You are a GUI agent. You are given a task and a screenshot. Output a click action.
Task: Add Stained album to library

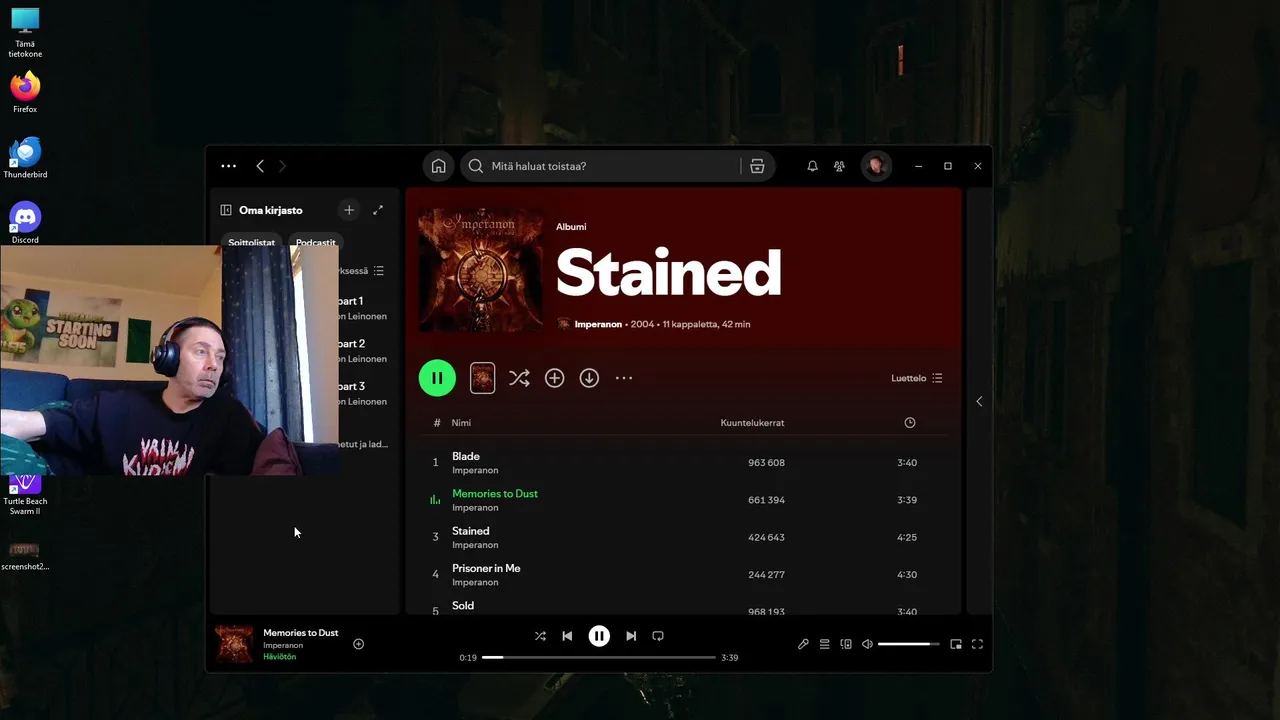[554, 378]
